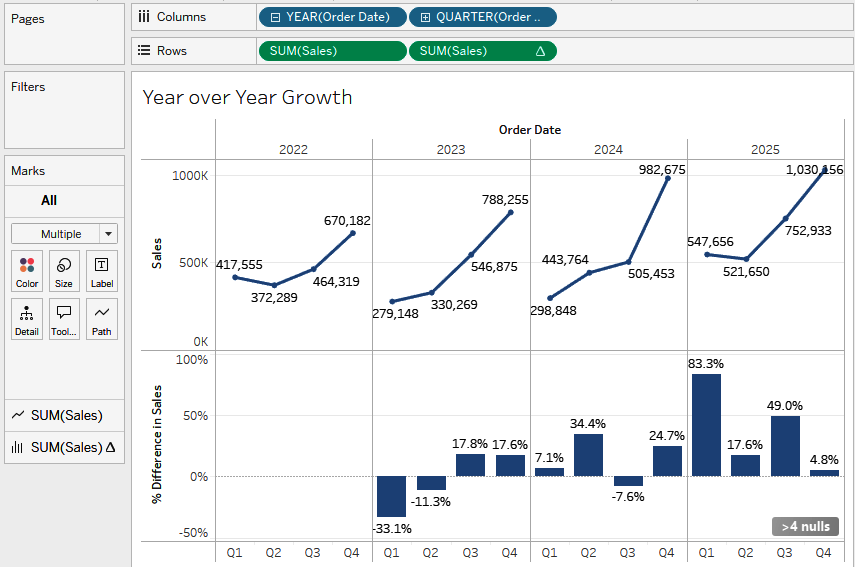
Task: Click the Rows shelf icon
Action: [x=144, y=51]
